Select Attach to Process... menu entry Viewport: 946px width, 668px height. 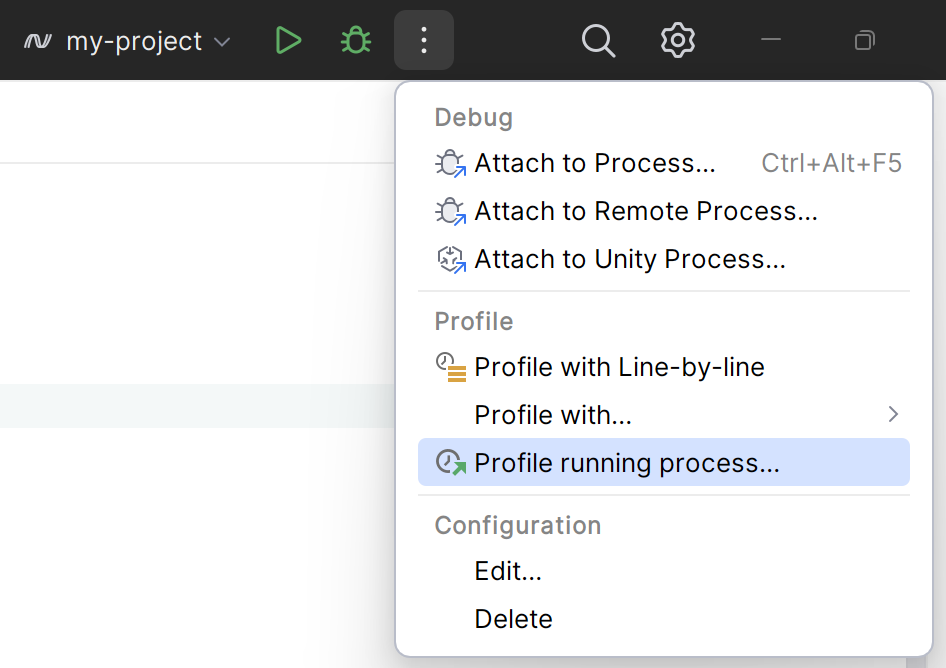595,163
